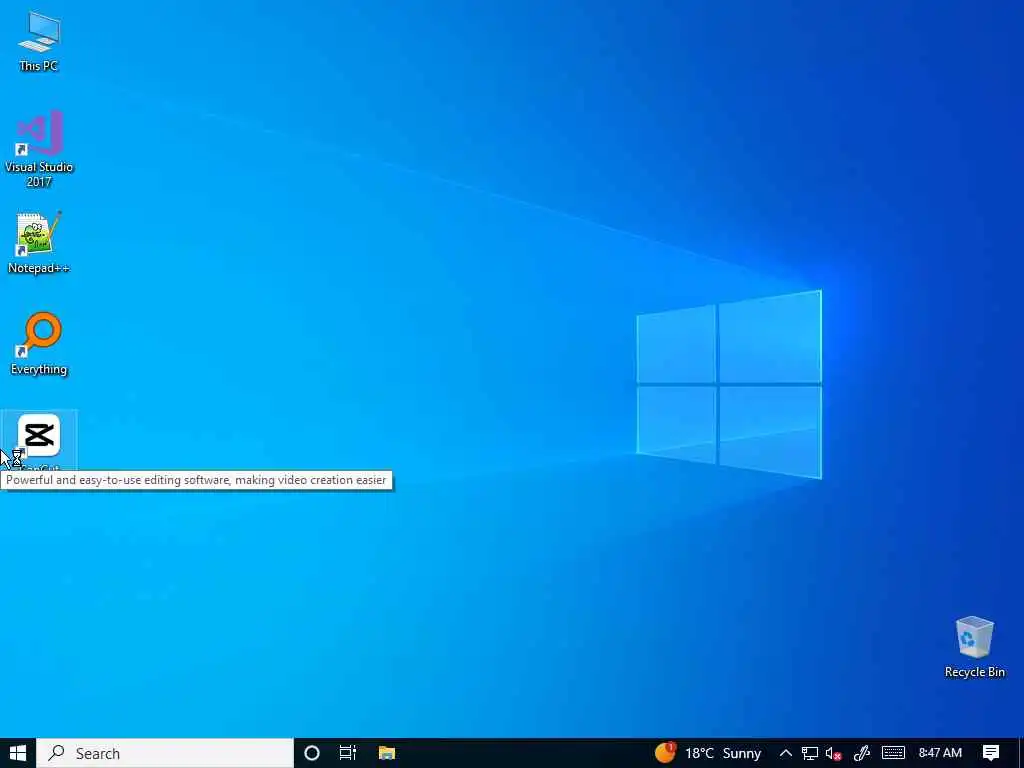Open Cortana from the taskbar
Viewport: 1024px width, 768px height.
pyautogui.click(x=312, y=753)
